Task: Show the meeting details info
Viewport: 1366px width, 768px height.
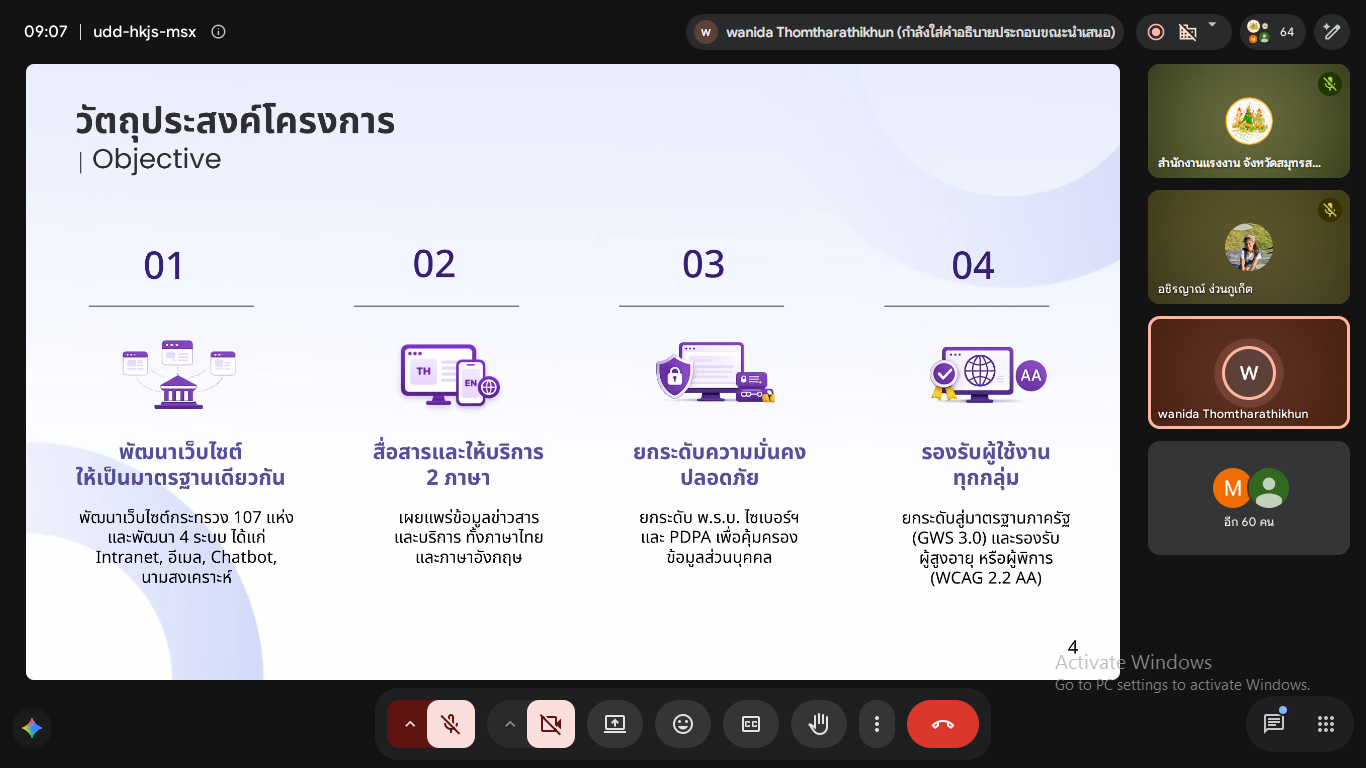Action: 218,32
